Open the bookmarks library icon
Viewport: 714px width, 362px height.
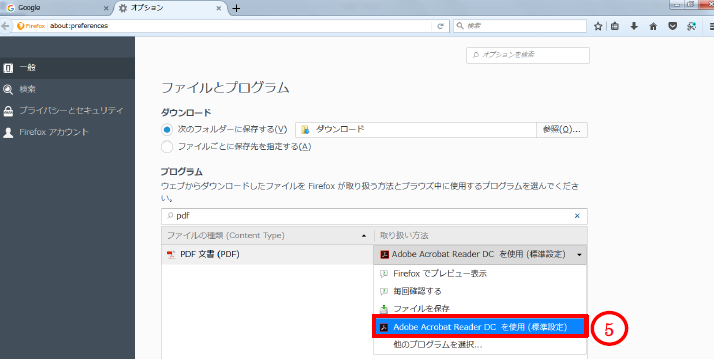coord(615,26)
